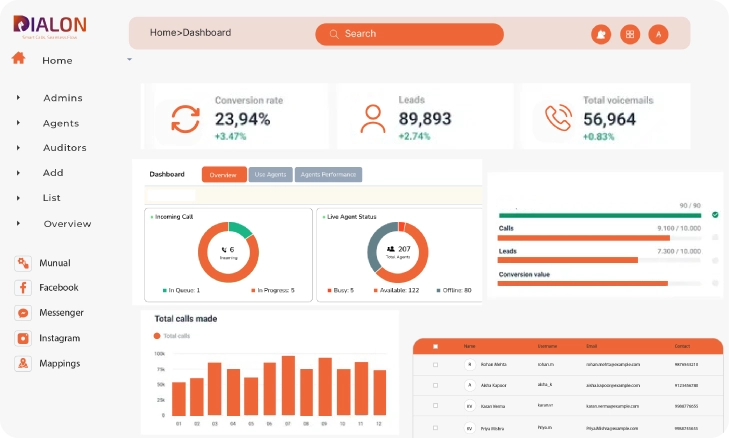Click the Munual integration icon

pos(22,263)
